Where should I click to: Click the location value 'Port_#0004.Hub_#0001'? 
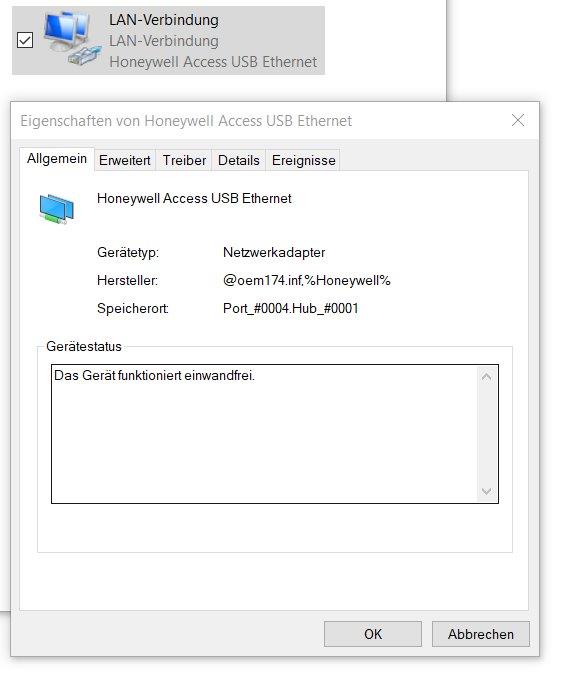pyautogui.click(x=291, y=308)
